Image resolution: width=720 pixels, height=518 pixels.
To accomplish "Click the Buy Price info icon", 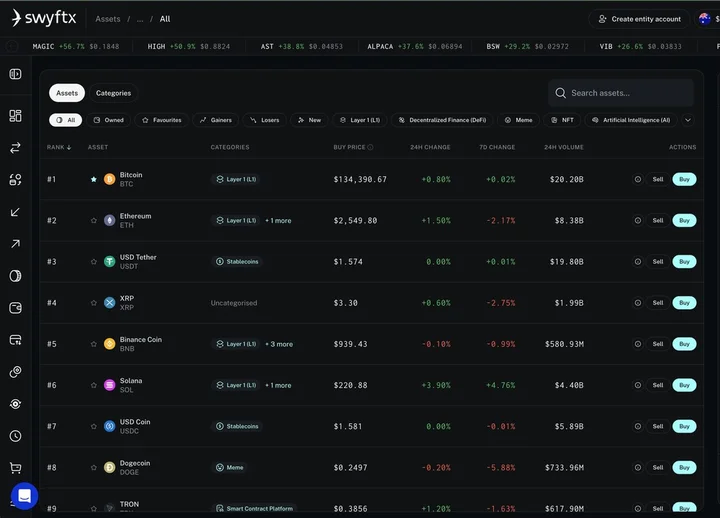I will (x=370, y=147).
